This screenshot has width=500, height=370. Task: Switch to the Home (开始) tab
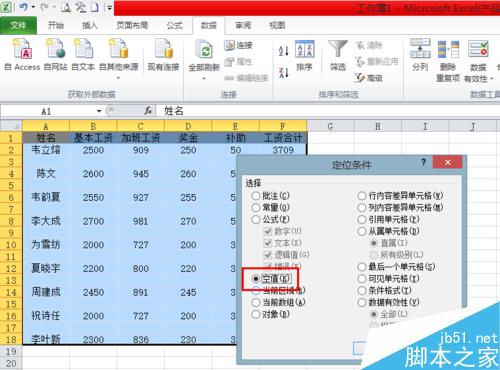point(56,25)
